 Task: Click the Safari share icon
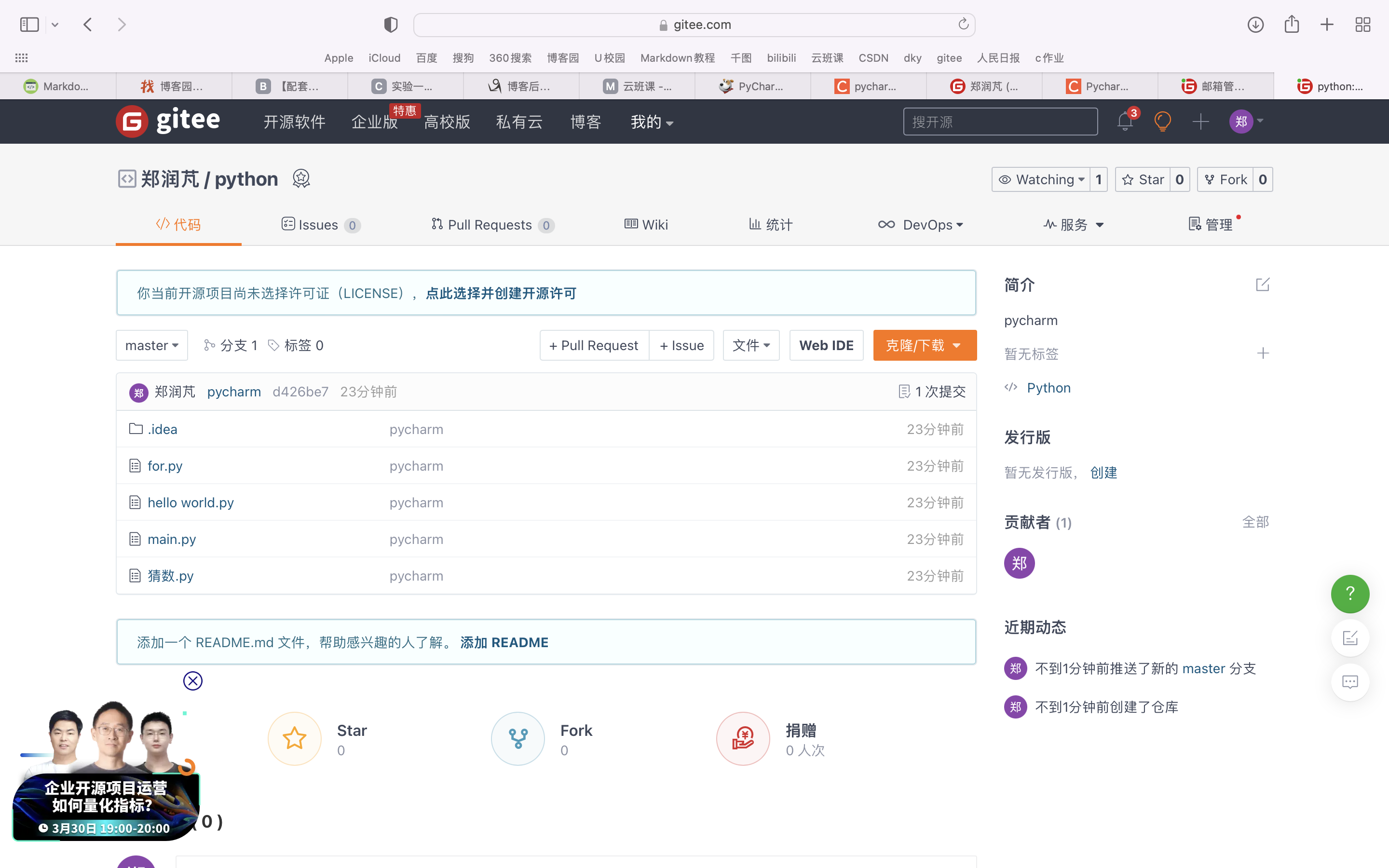[x=1292, y=25]
